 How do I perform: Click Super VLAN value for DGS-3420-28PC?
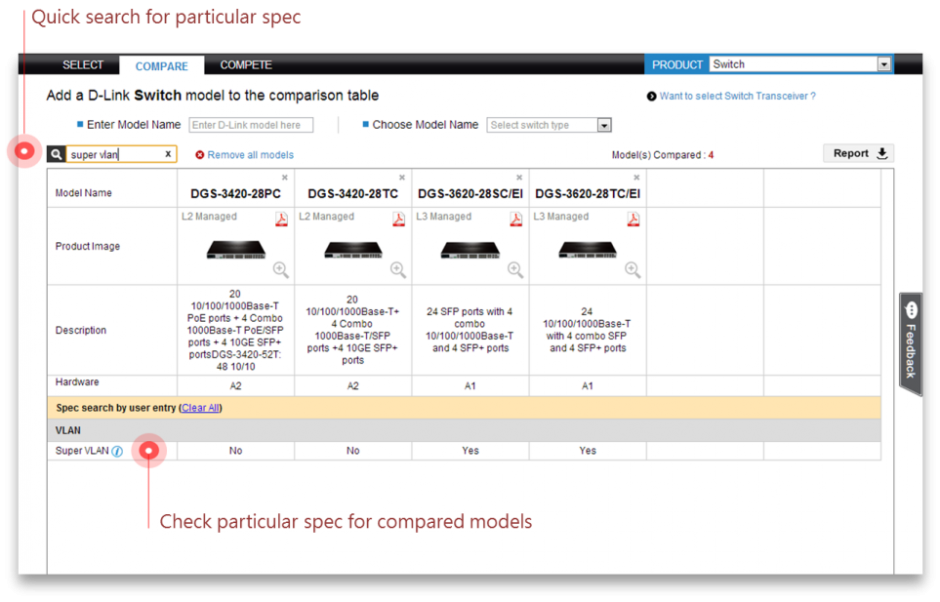pos(236,451)
